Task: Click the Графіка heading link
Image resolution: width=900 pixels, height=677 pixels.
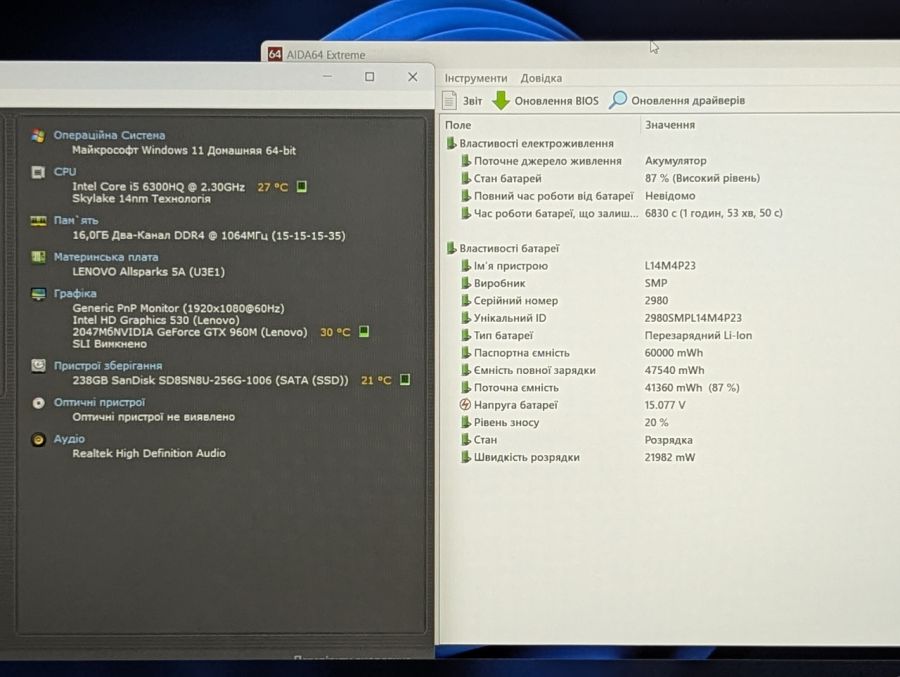Action: [75, 293]
